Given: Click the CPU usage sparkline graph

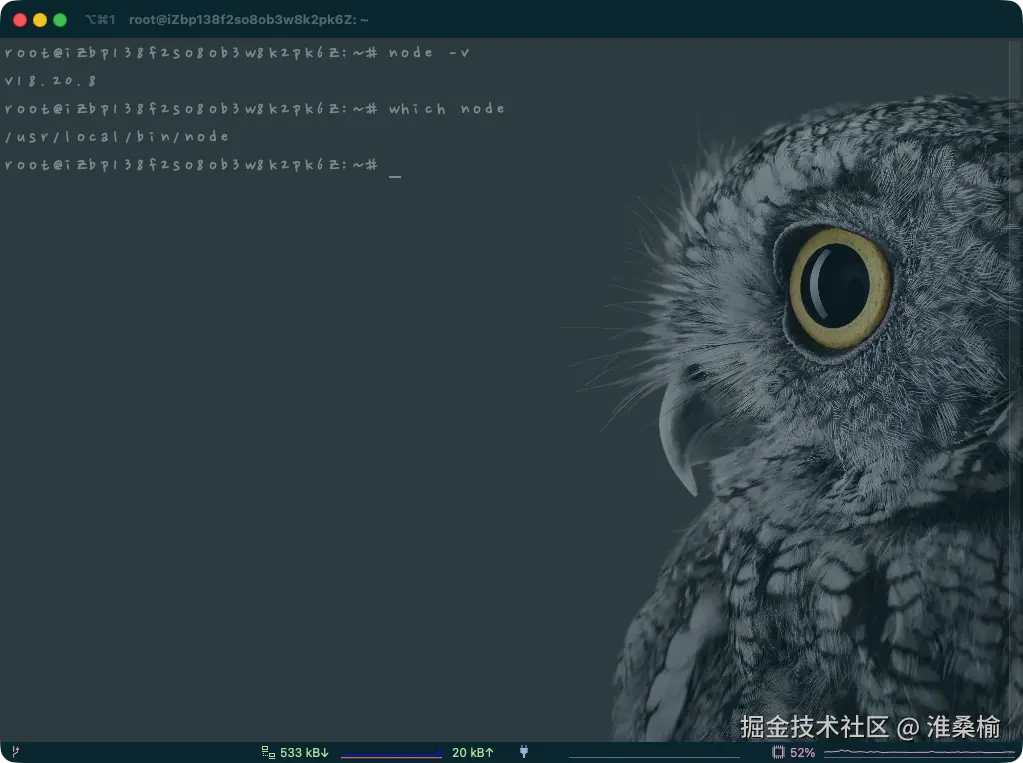Looking at the screenshot, I should click(x=919, y=753).
